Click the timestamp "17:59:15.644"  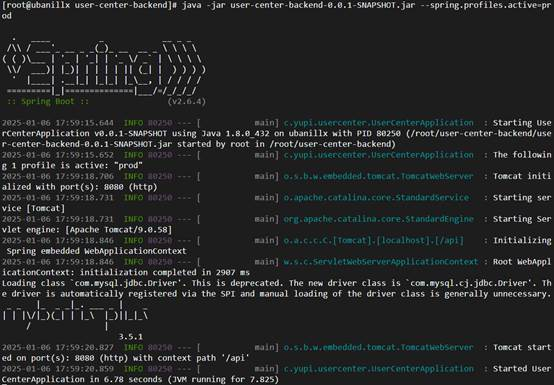tap(85, 123)
